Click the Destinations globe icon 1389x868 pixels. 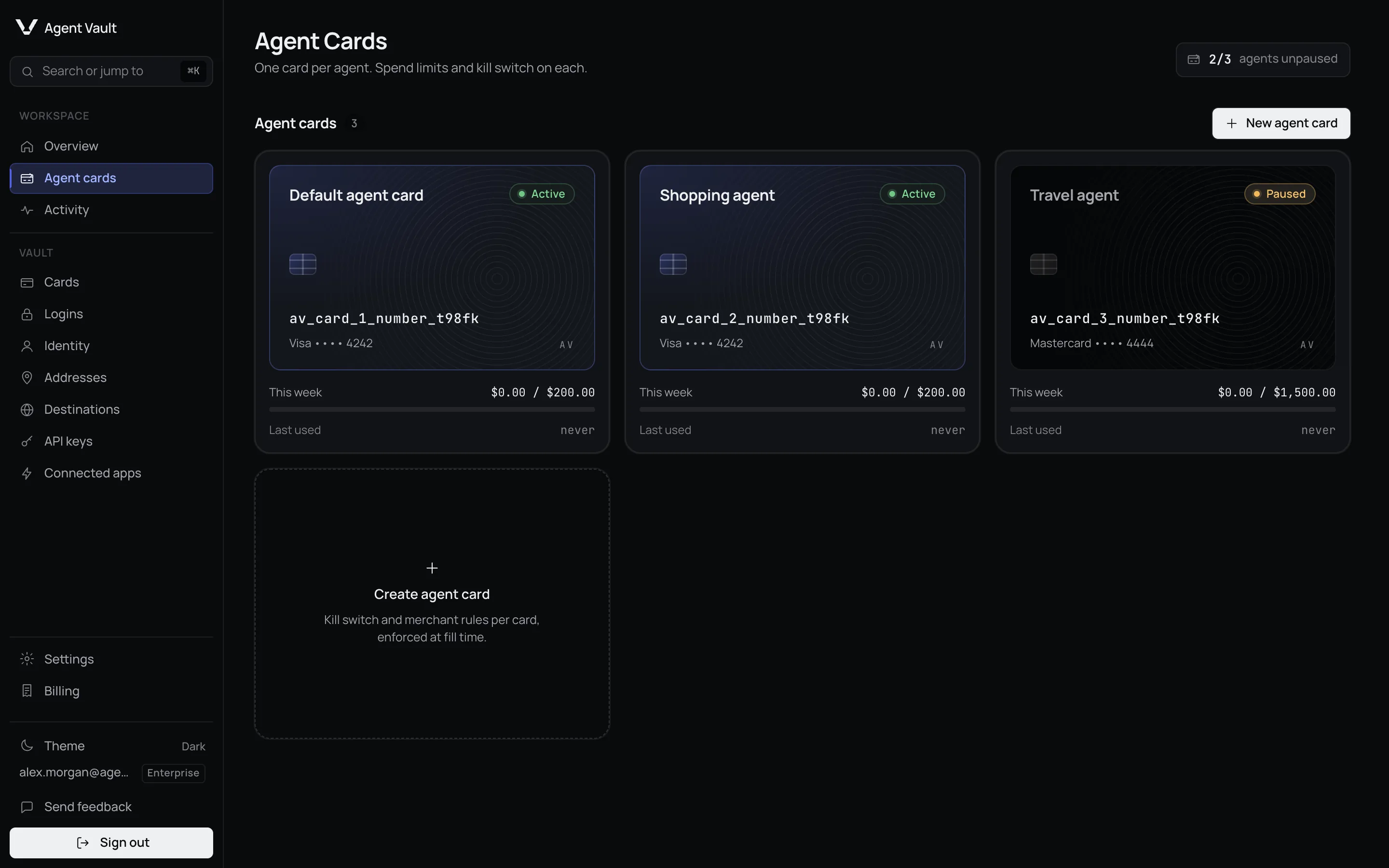click(x=27, y=410)
